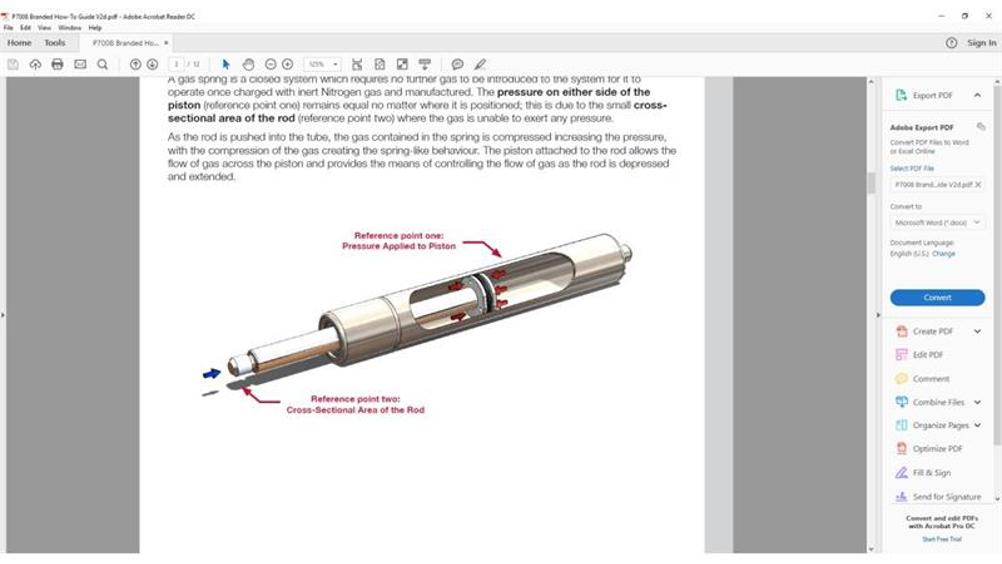Click the document scrollbar up arrow
Image resolution: width=1002 pixels, height=564 pixels.
(871, 82)
